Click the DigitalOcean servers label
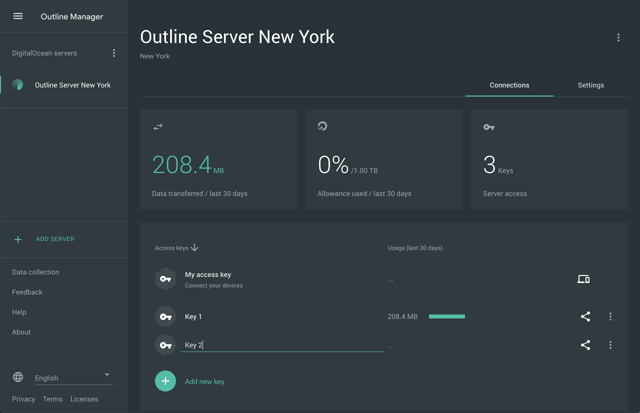640x413 pixels. point(44,53)
